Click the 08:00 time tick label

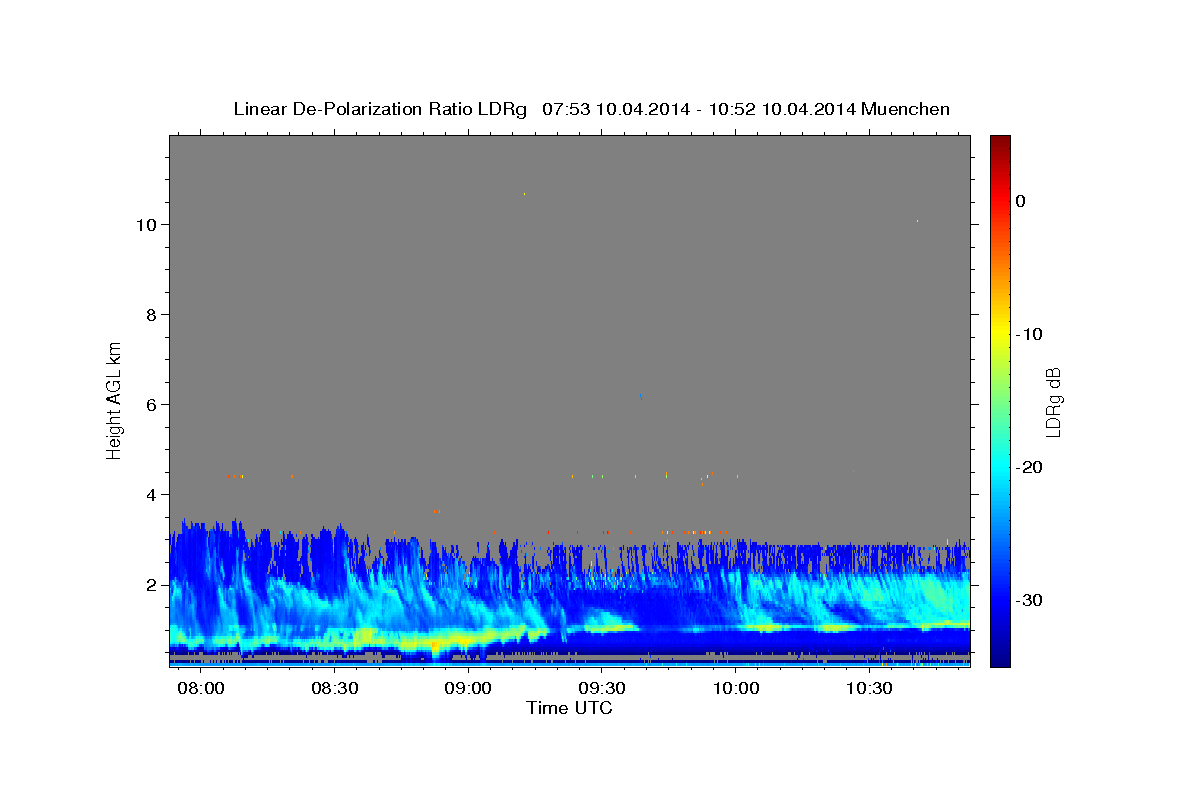click(x=201, y=689)
